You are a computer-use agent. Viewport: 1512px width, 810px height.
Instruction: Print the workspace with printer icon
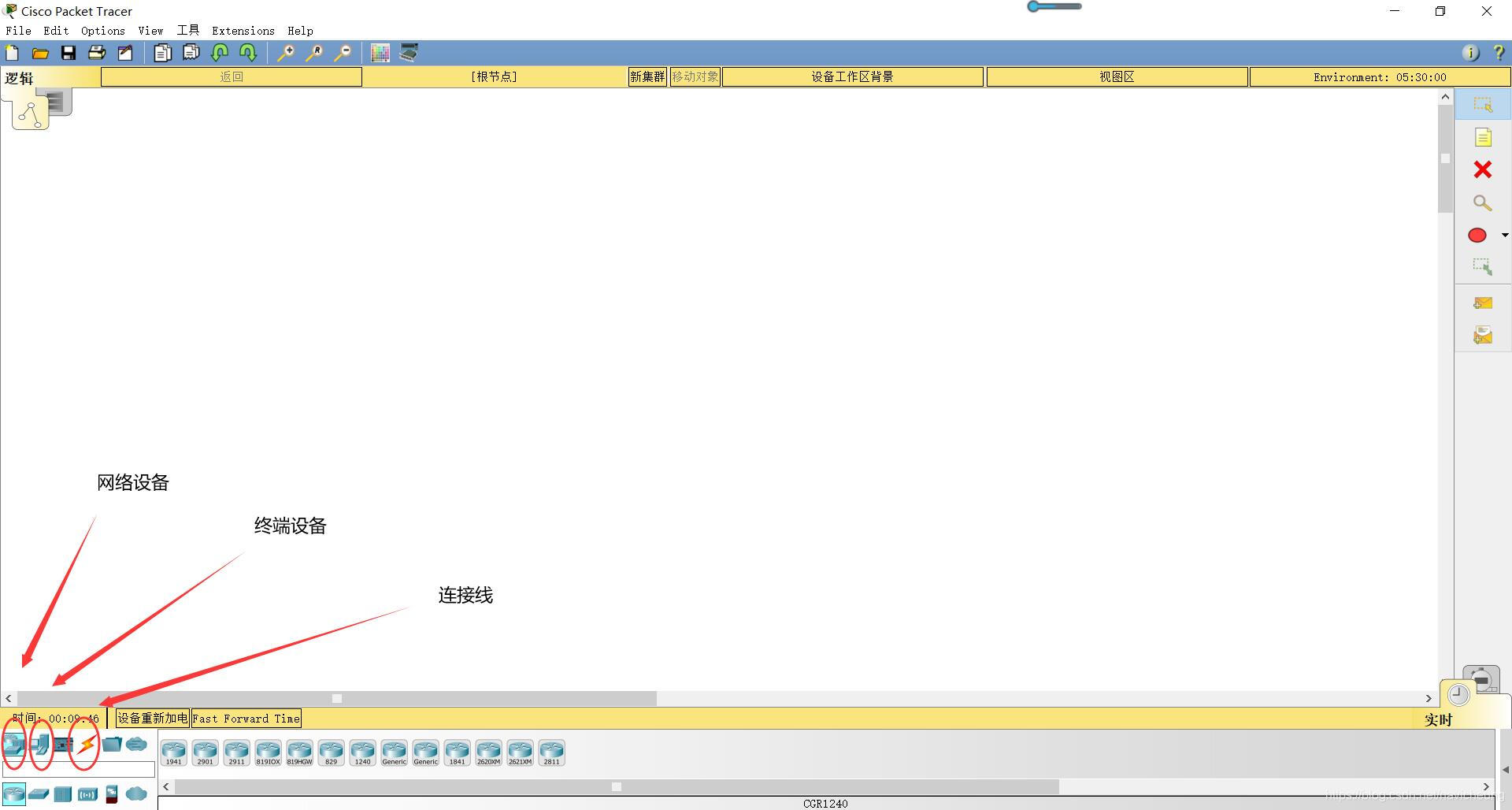coord(97,53)
